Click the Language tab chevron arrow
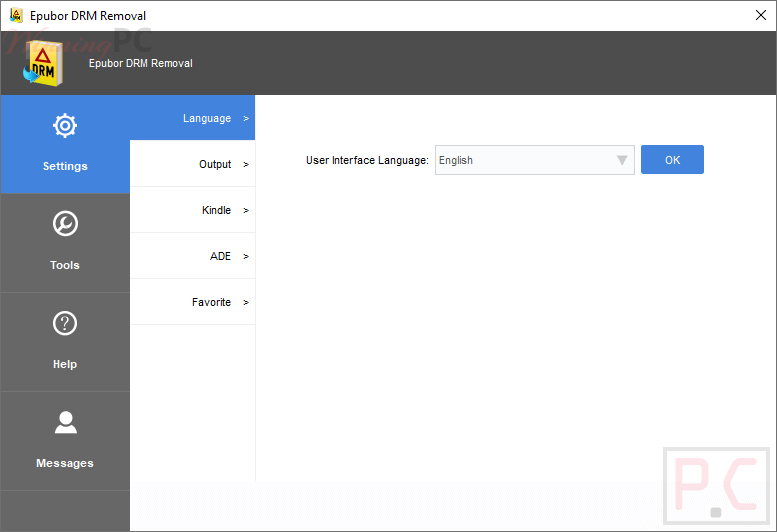 246,118
